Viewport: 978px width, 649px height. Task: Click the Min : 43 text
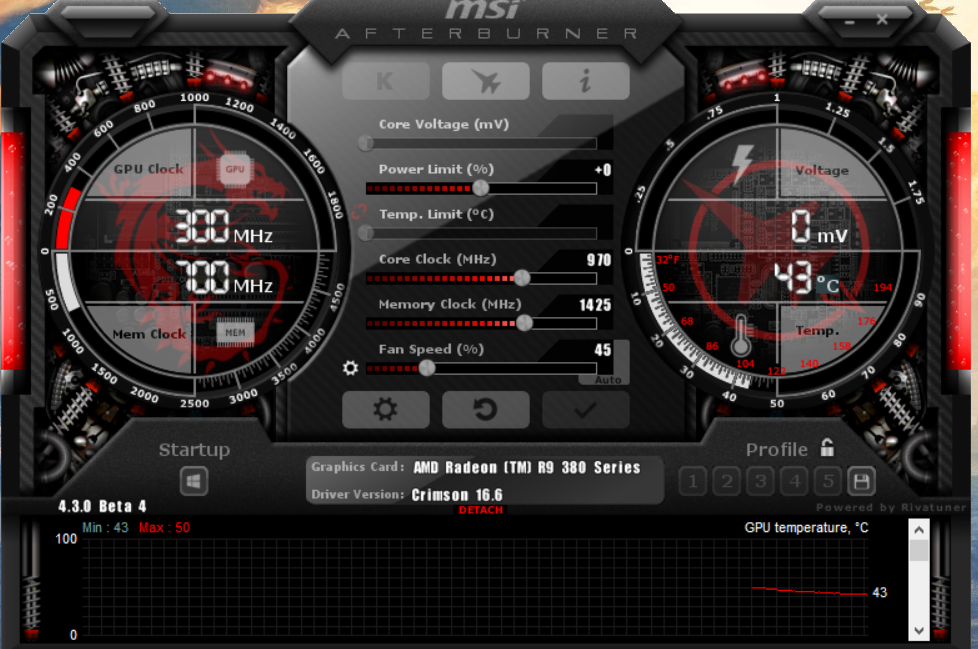[105, 527]
